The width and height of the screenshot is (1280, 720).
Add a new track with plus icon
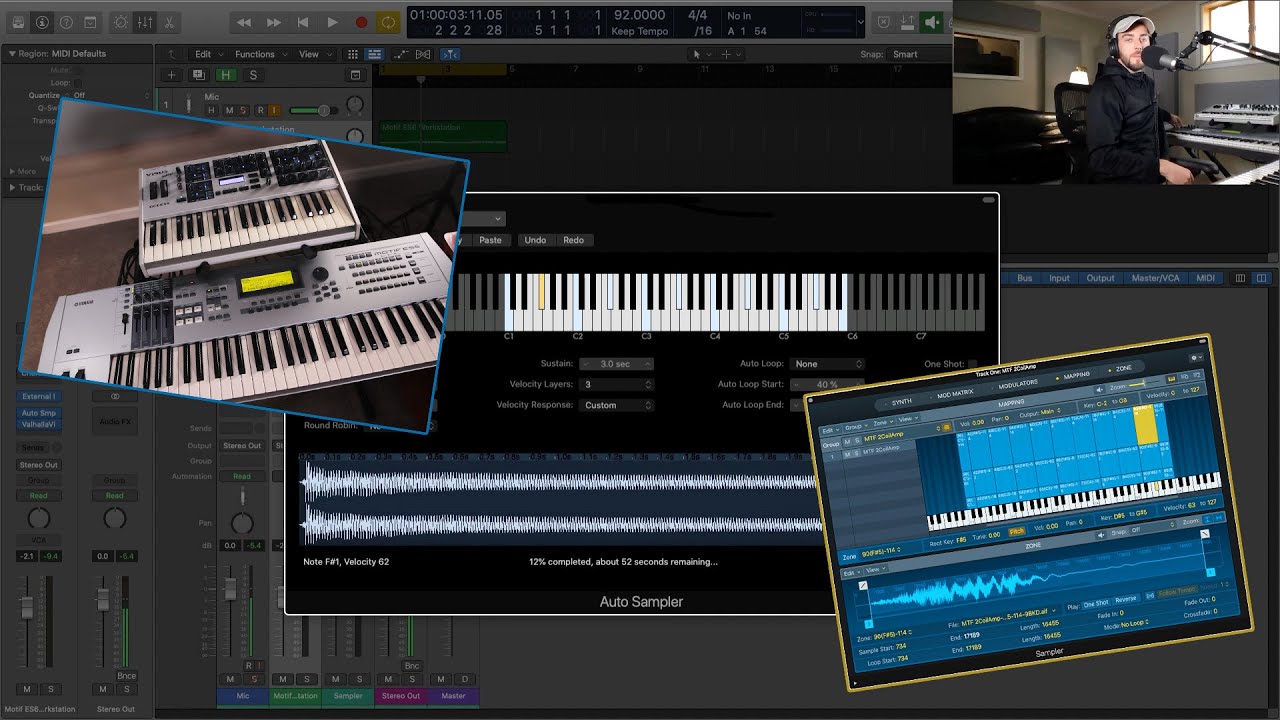171,75
